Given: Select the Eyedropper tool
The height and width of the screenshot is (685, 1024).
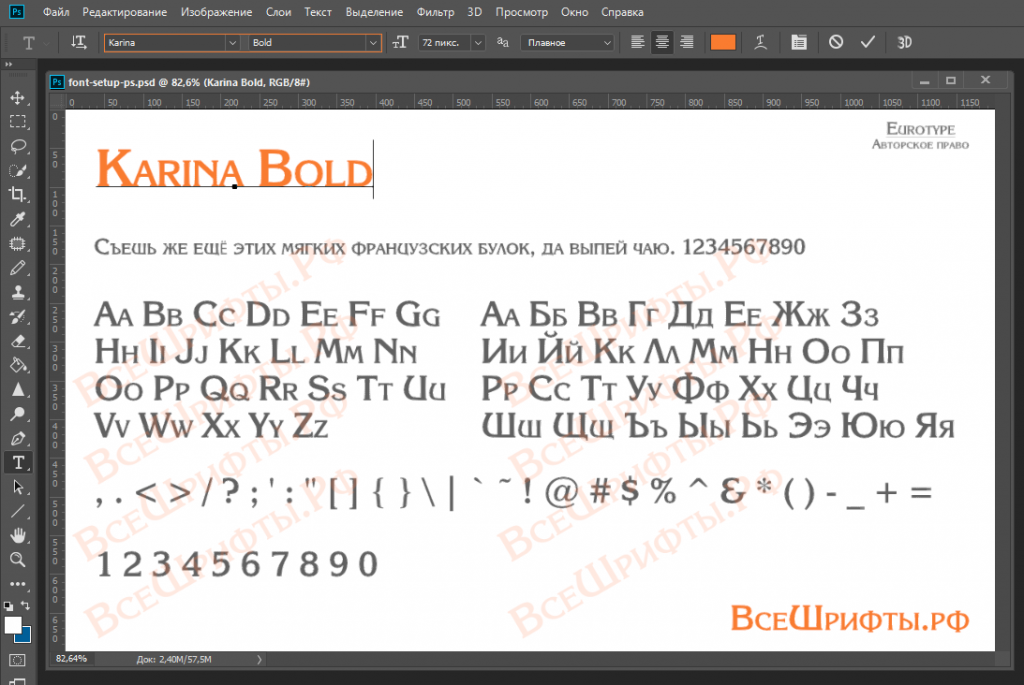Looking at the screenshot, I should tap(18, 219).
